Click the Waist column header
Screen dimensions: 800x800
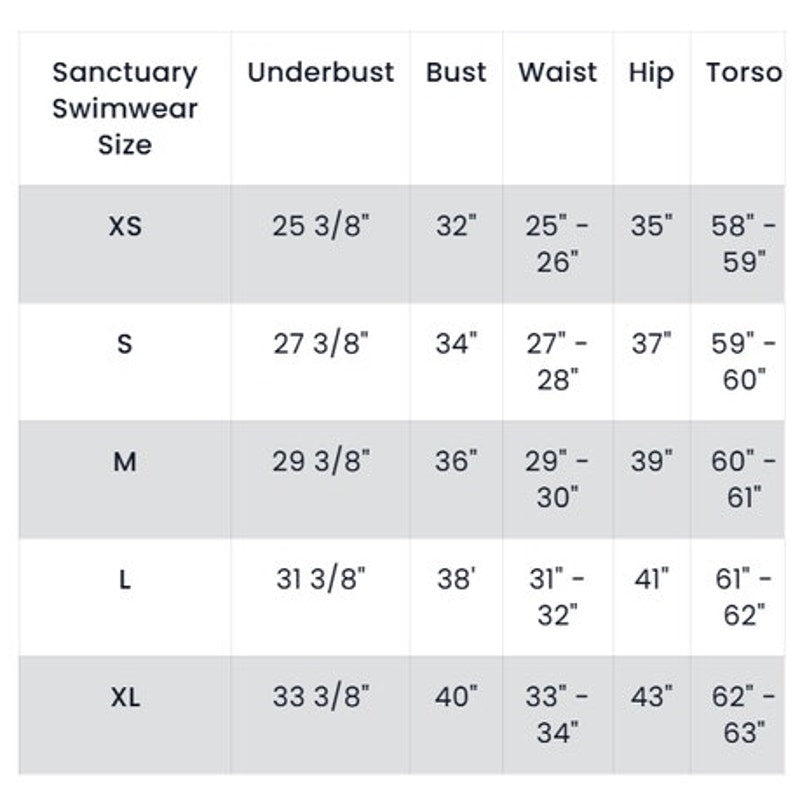click(x=557, y=73)
